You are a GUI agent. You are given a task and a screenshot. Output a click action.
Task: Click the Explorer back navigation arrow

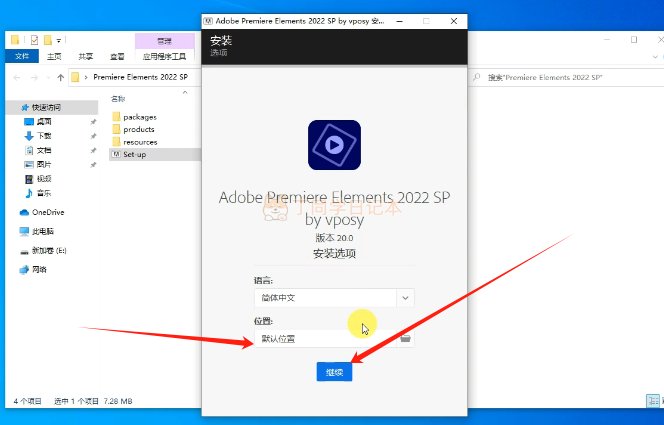17,77
